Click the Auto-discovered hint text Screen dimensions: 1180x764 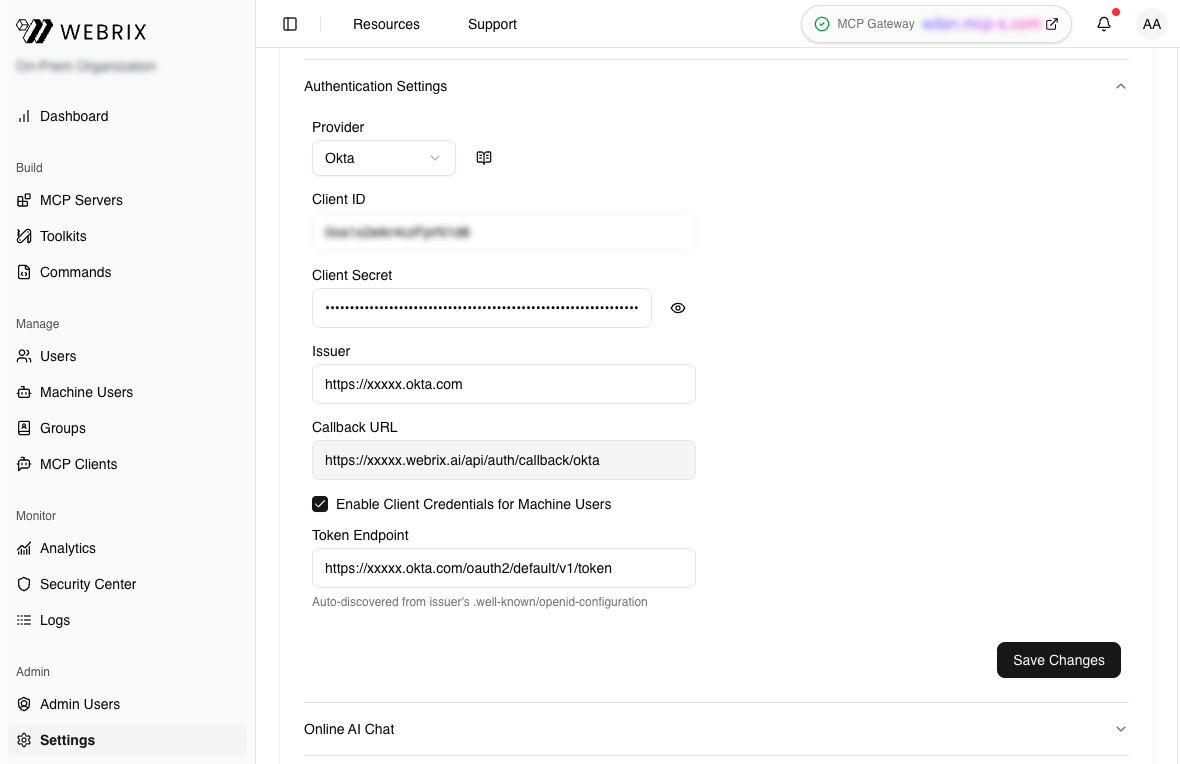point(479,602)
